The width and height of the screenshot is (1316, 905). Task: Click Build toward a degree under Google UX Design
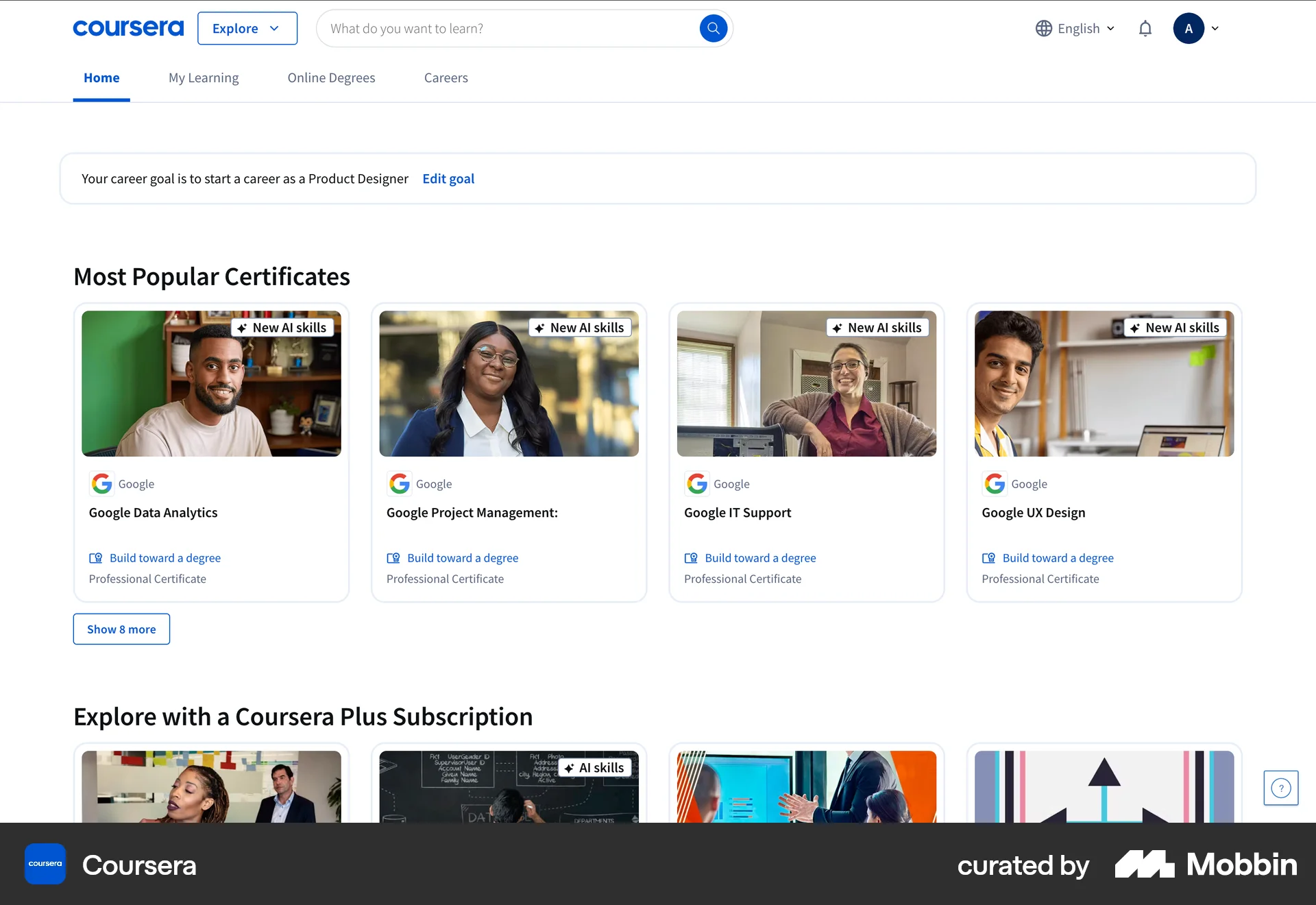[1058, 557]
